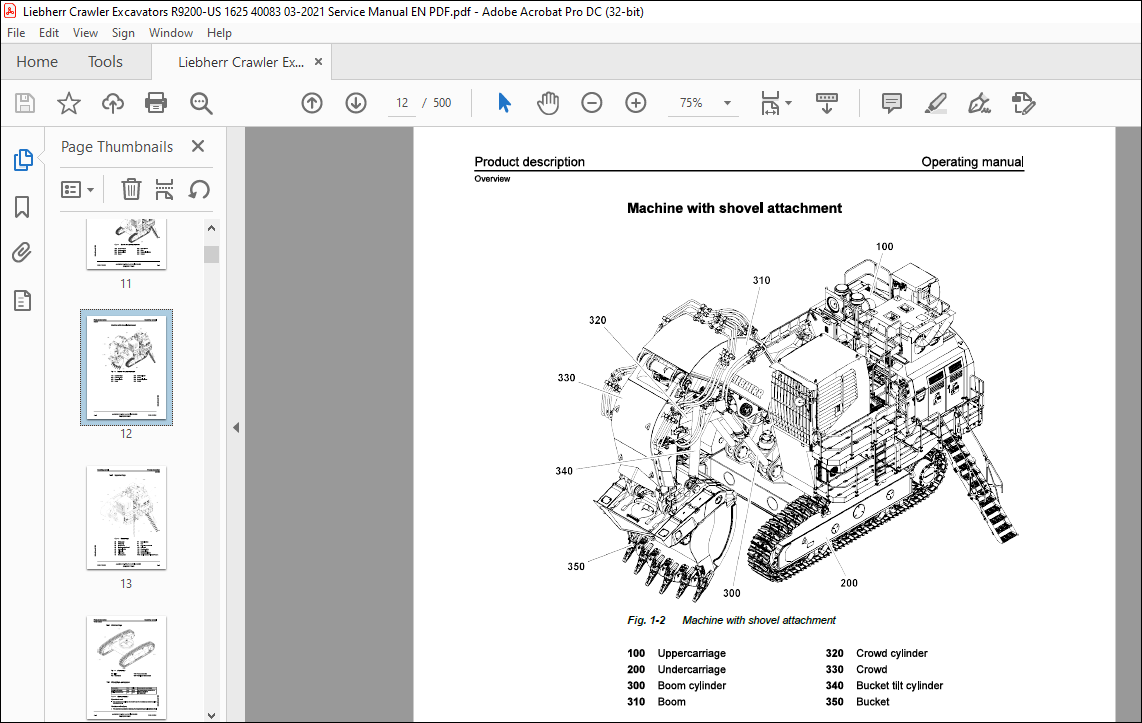1142x723 pixels.
Task: Switch to the Home tab
Action: [x=37, y=62]
